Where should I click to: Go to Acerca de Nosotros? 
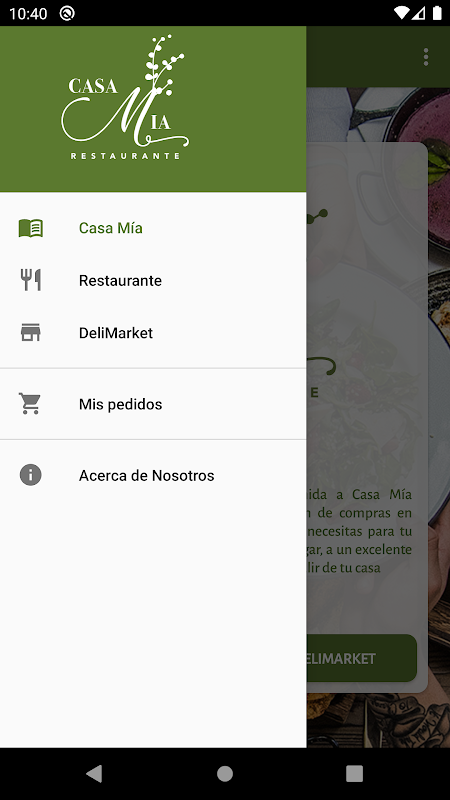(x=153, y=476)
